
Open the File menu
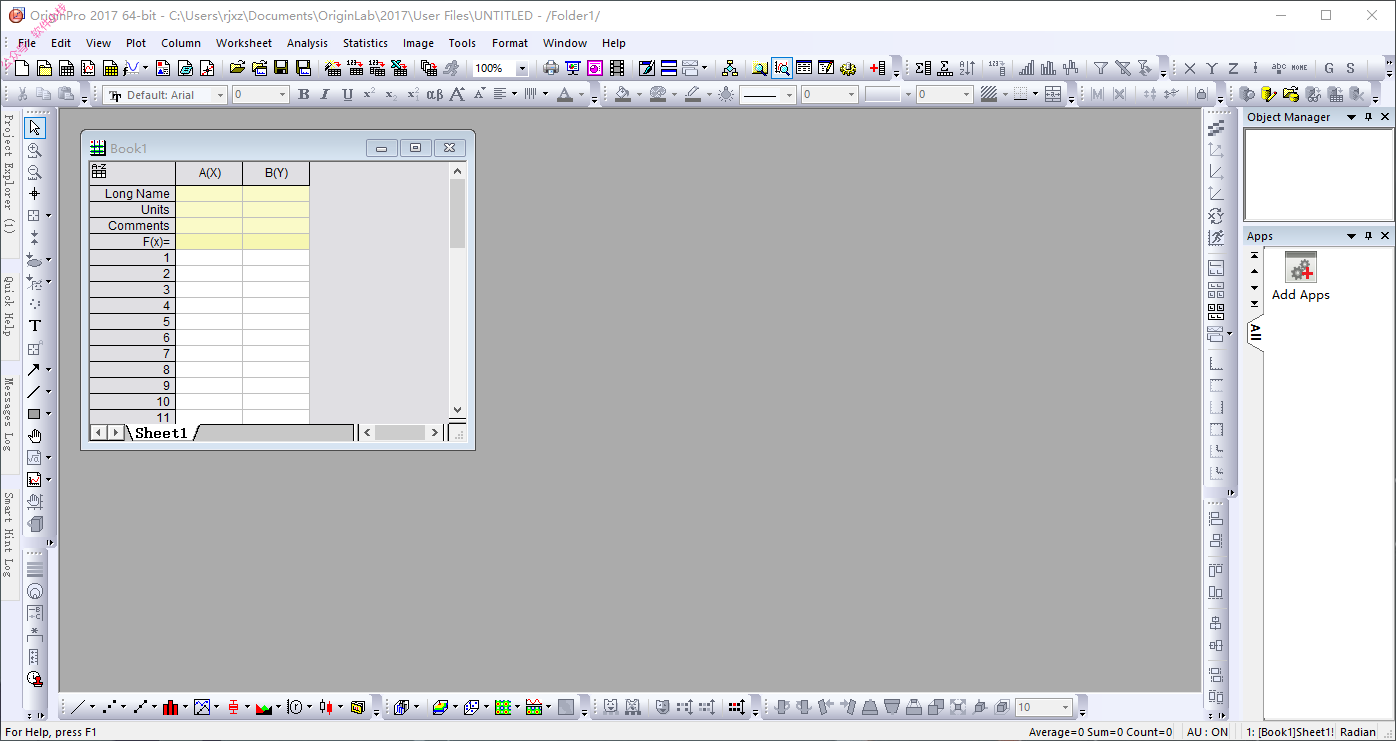coord(27,43)
